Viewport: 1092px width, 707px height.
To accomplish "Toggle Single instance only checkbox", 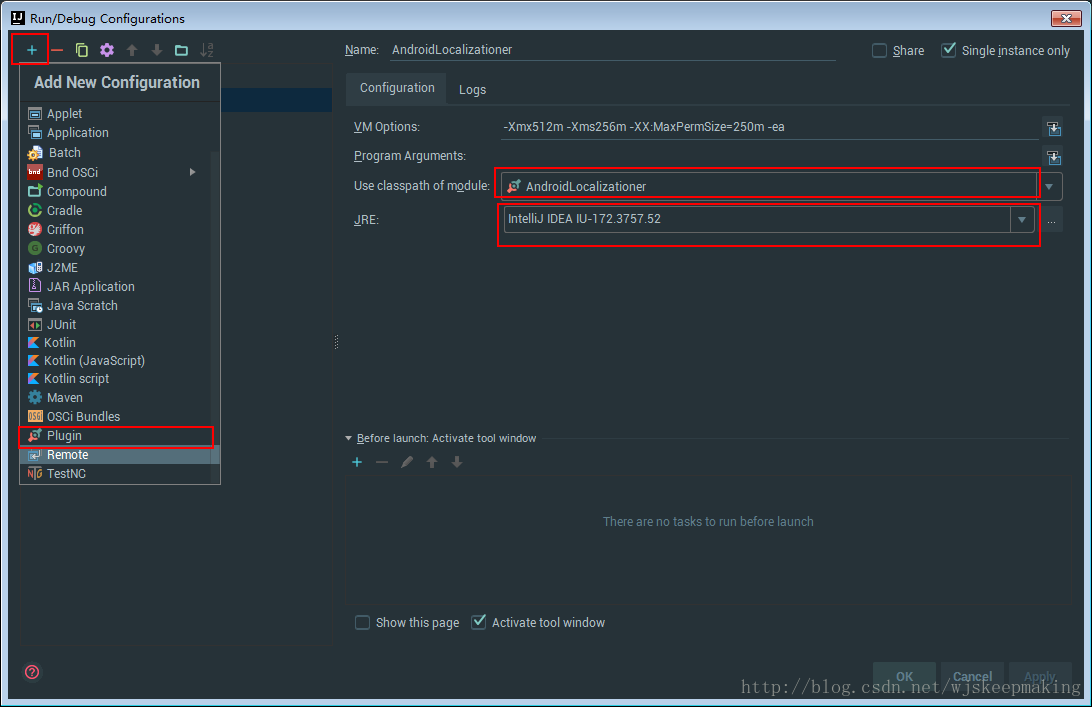I will [x=949, y=50].
